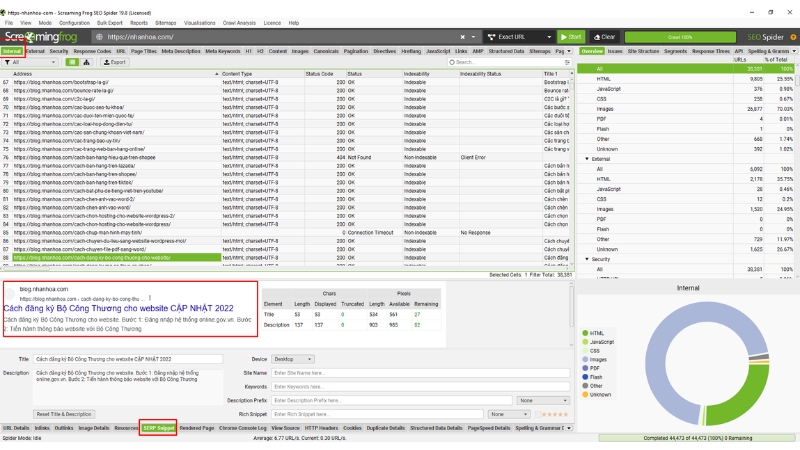
Task: Open the URL Details bottom tab
Action: click(16, 428)
